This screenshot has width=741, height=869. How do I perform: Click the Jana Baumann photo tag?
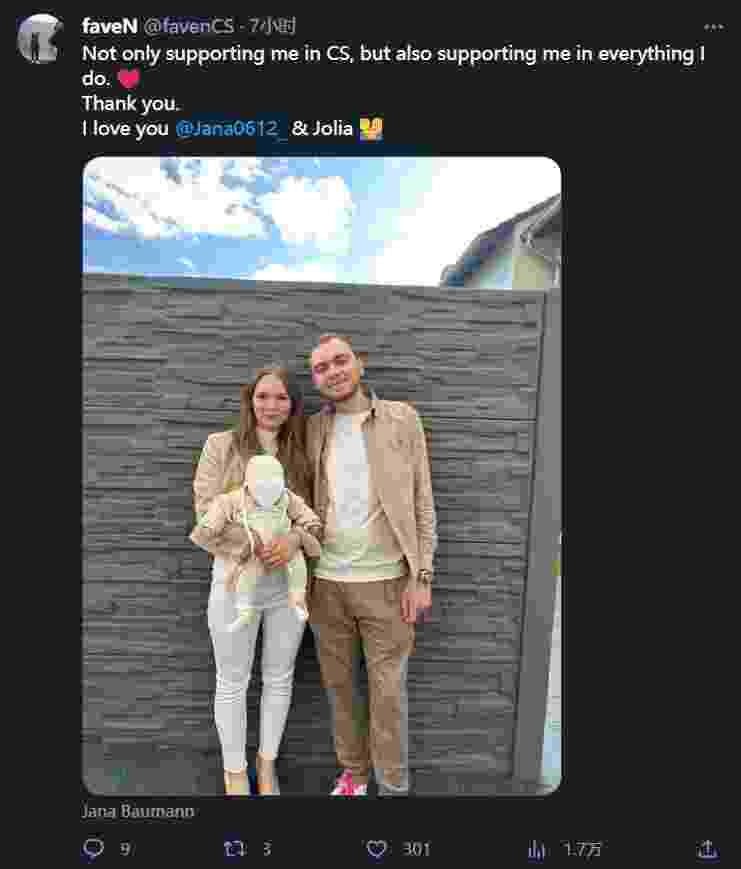[138, 811]
